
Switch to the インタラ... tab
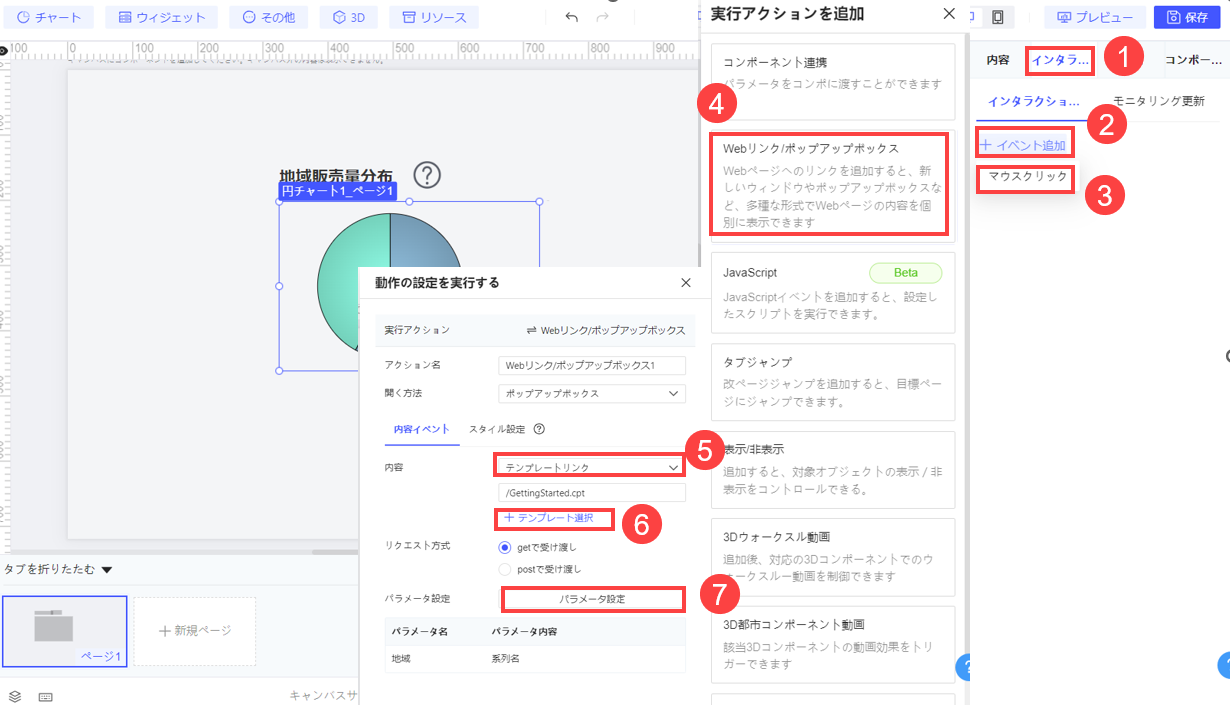coord(1059,60)
